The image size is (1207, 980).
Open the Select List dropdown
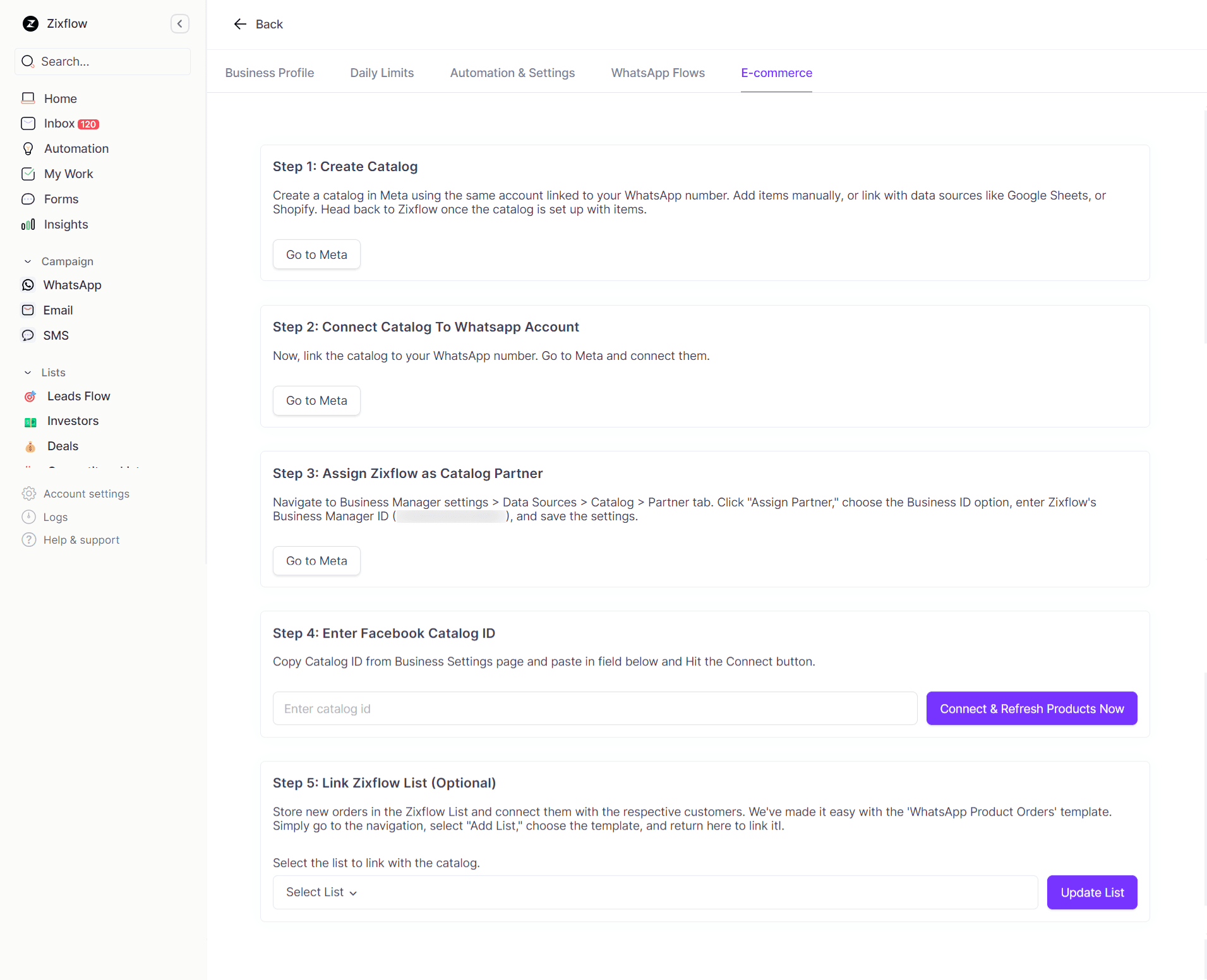coord(322,892)
